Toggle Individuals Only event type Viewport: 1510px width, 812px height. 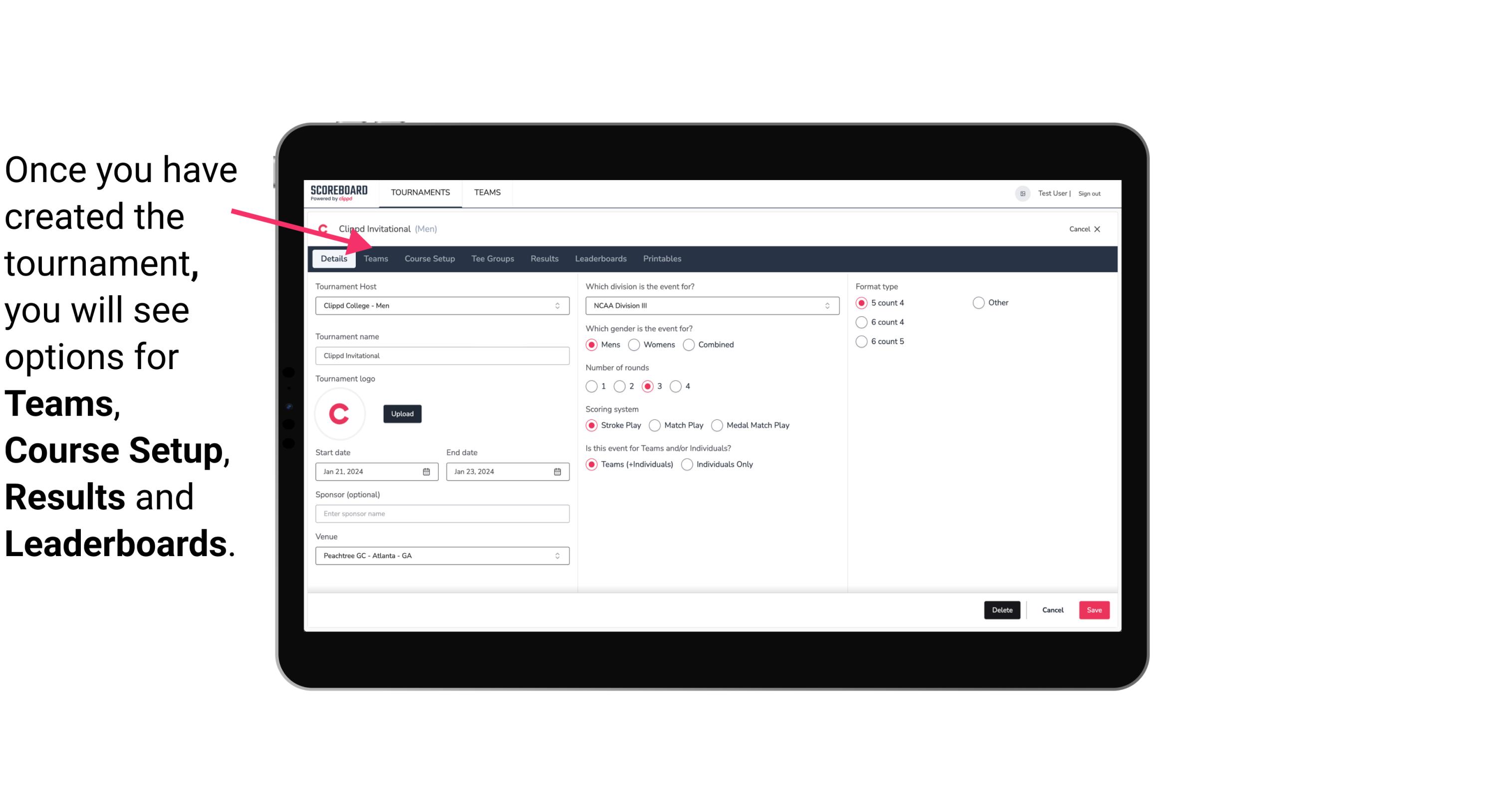pos(688,464)
